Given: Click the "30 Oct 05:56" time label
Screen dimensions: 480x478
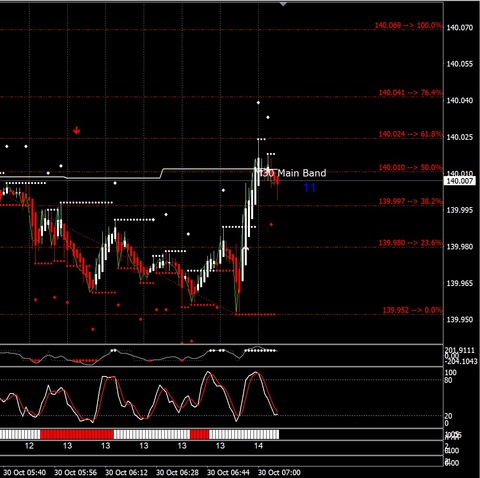Looking at the screenshot, I should (x=76, y=472).
